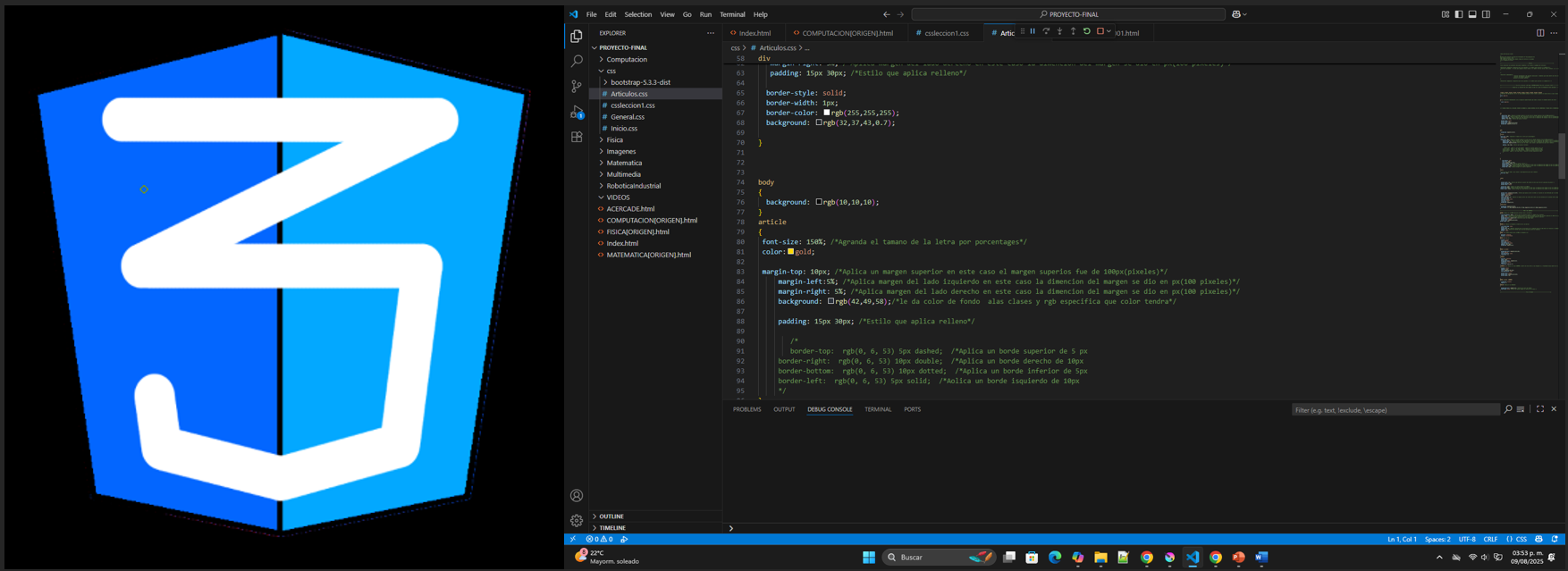1568x571 pixels.
Task: Close the bottom panel
Action: pyautogui.click(x=1554, y=409)
